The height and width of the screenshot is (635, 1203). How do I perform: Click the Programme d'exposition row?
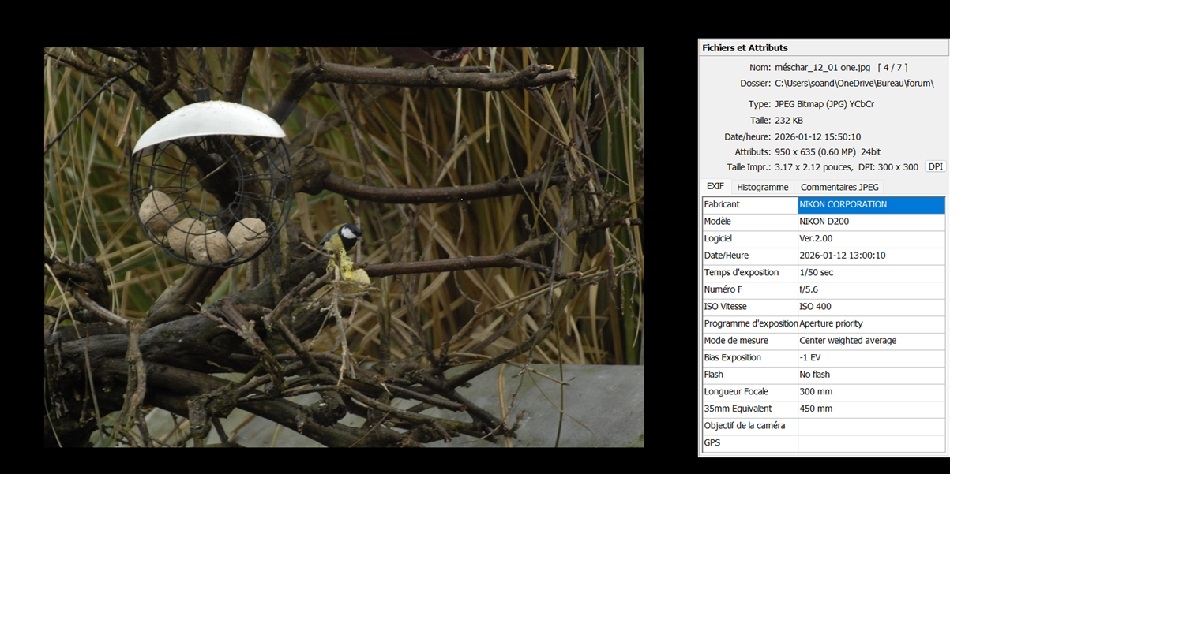click(822, 324)
